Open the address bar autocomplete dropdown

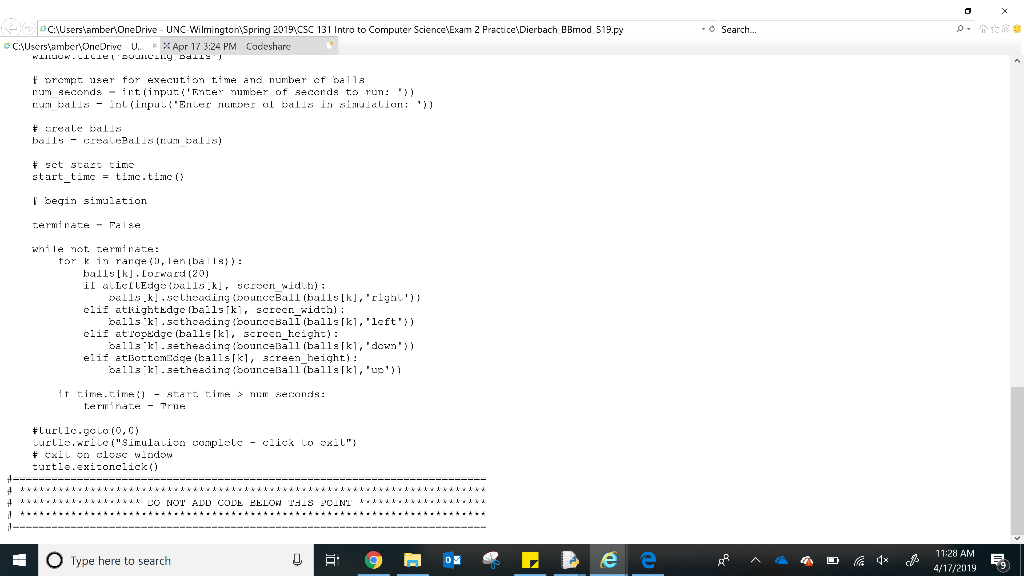pyautogui.click(x=703, y=28)
